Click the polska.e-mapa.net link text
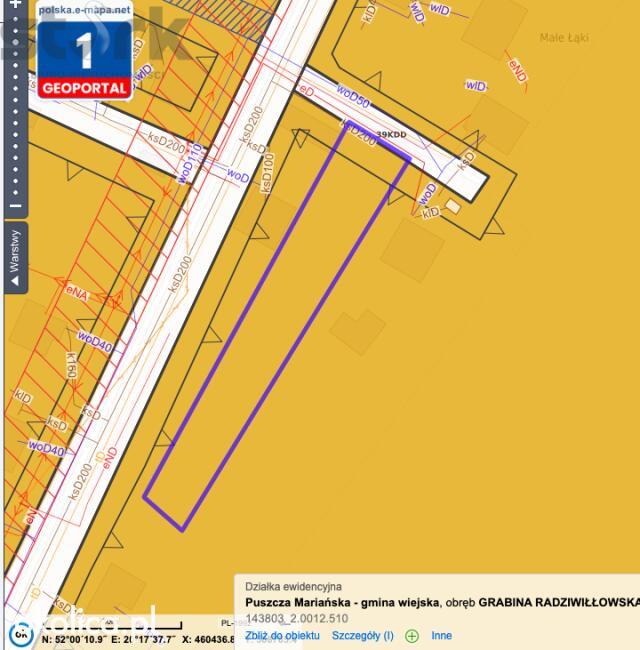640x650 pixels. click(x=85, y=10)
